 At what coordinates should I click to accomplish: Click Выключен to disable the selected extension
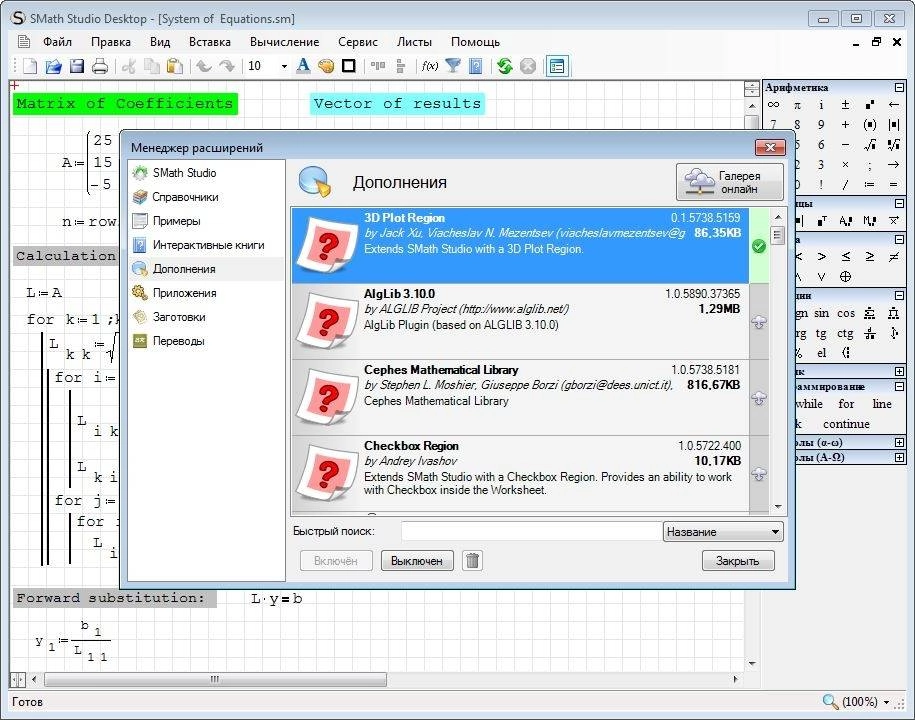click(x=417, y=561)
